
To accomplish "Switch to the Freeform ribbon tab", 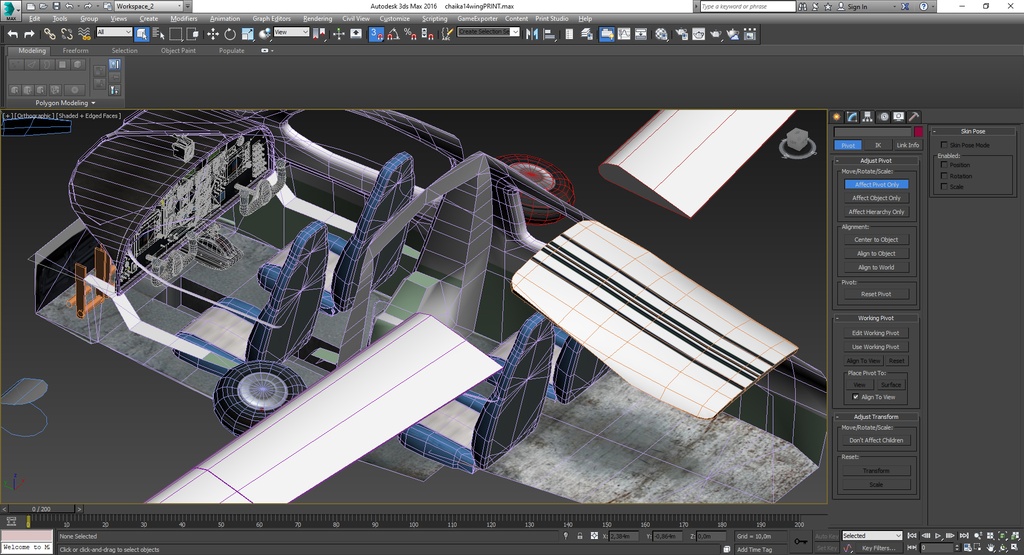I will [76, 50].
